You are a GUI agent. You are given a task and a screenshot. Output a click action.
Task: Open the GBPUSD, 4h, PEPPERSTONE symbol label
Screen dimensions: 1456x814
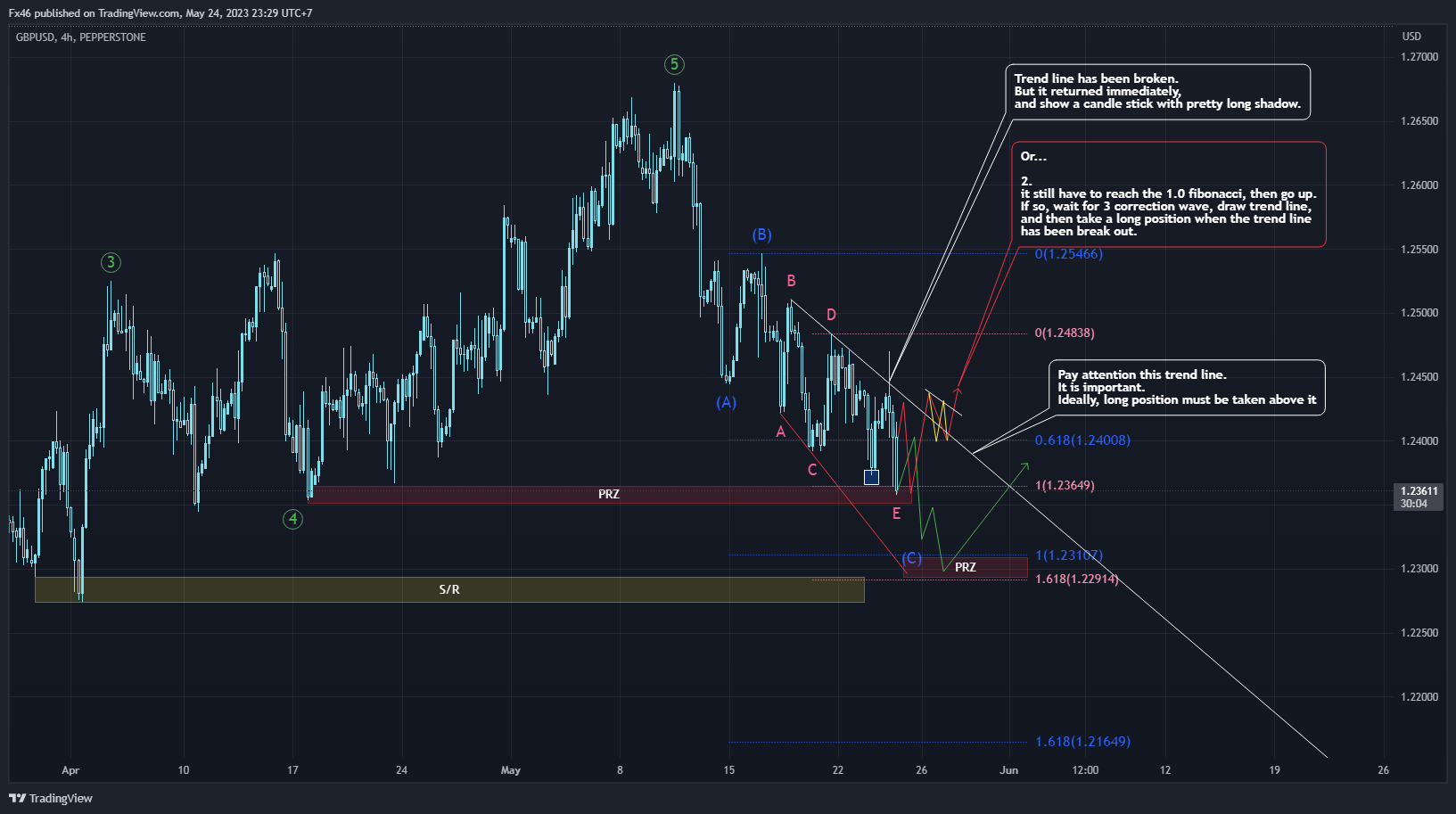81,37
